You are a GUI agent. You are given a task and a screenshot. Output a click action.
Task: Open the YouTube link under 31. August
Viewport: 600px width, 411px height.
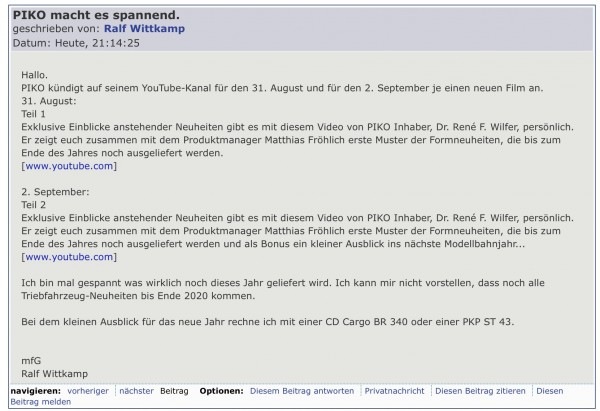[69, 166]
